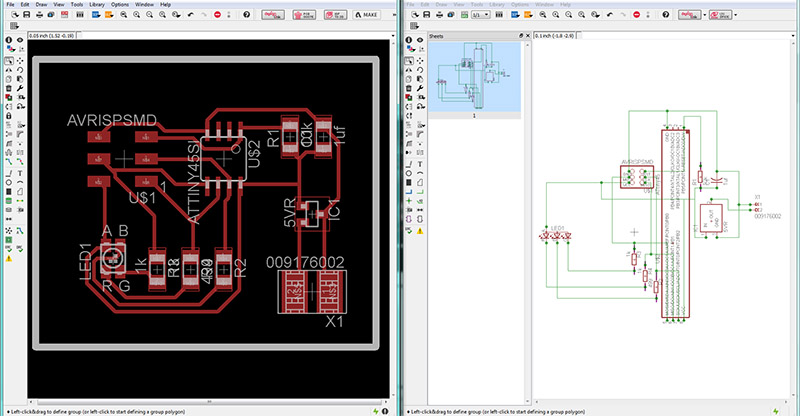Click the IDF to 3D button
Viewport: 800px width, 416px height.
point(335,15)
